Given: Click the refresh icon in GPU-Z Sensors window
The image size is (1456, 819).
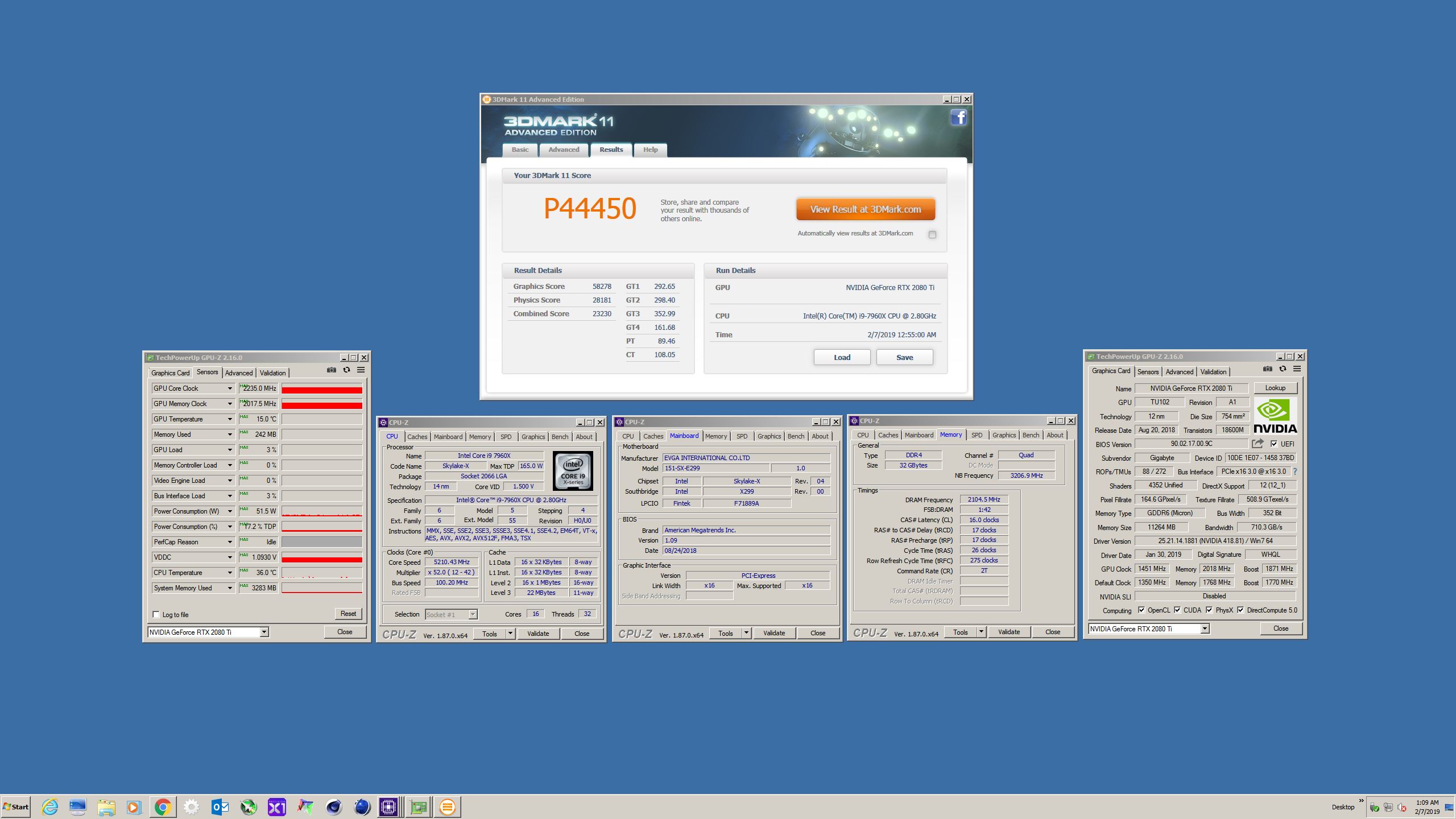Looking at the screenshot, I should (346, 370).
